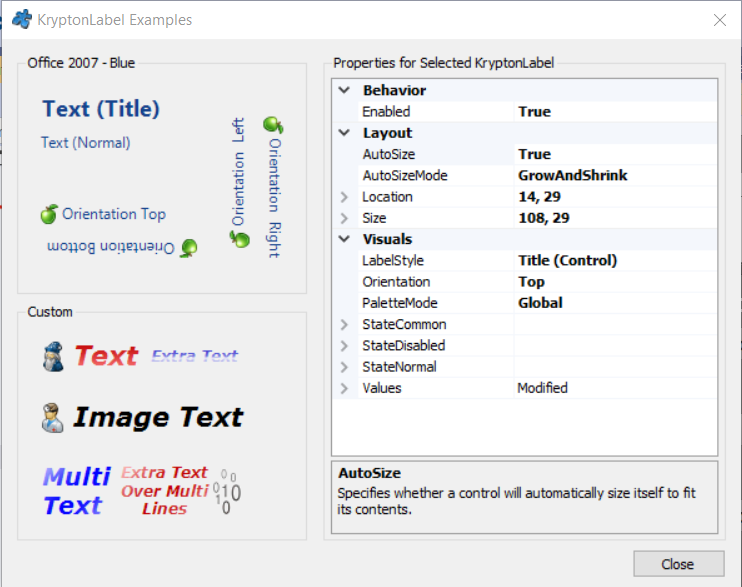
Task: Click the GrowAndShrink value
Action: pos(573,176)
